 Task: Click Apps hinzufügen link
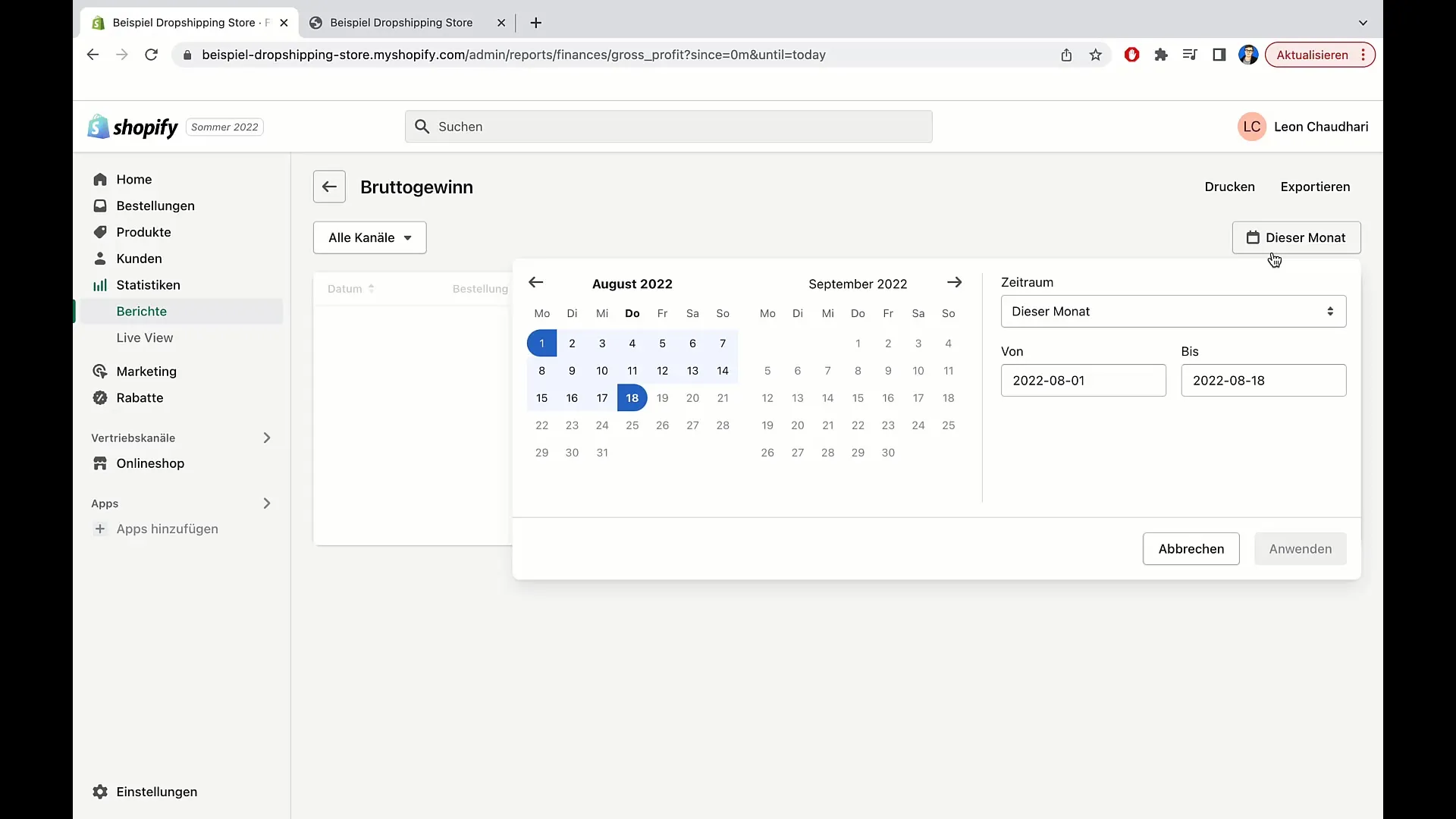[167, 529]
